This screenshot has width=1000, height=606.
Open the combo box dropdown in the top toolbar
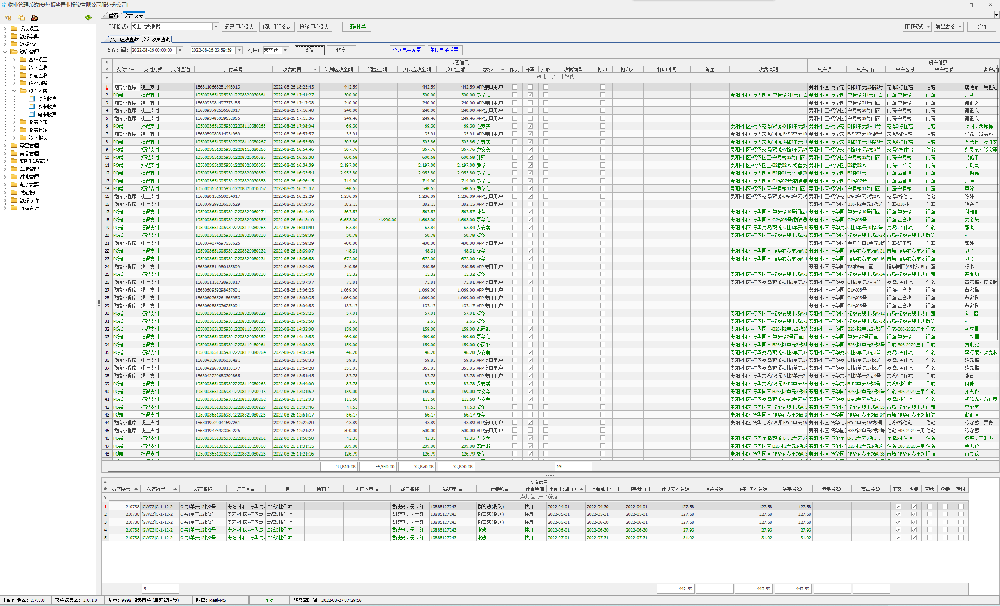216,27
